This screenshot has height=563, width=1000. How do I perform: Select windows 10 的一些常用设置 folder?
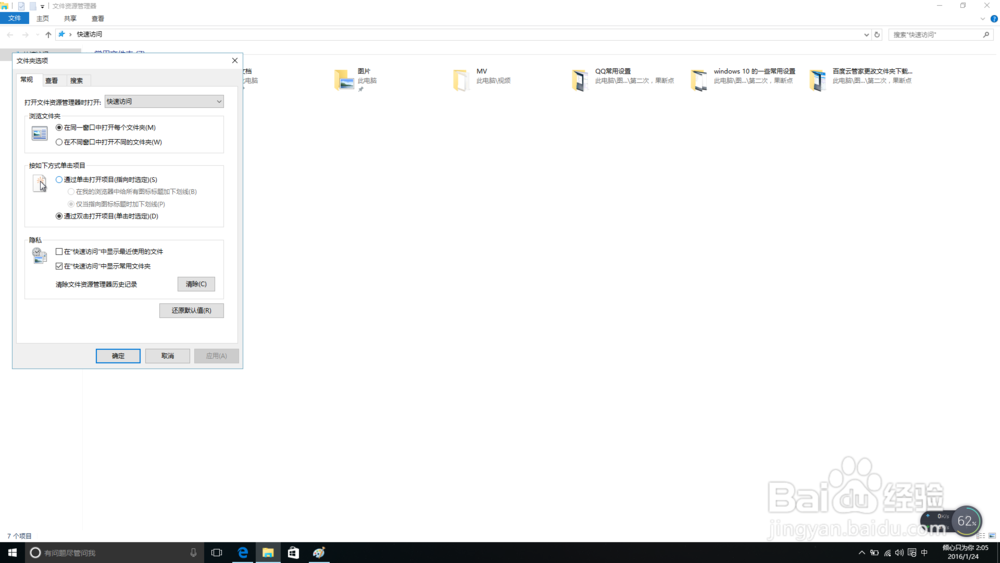click(x=743, y=79)
